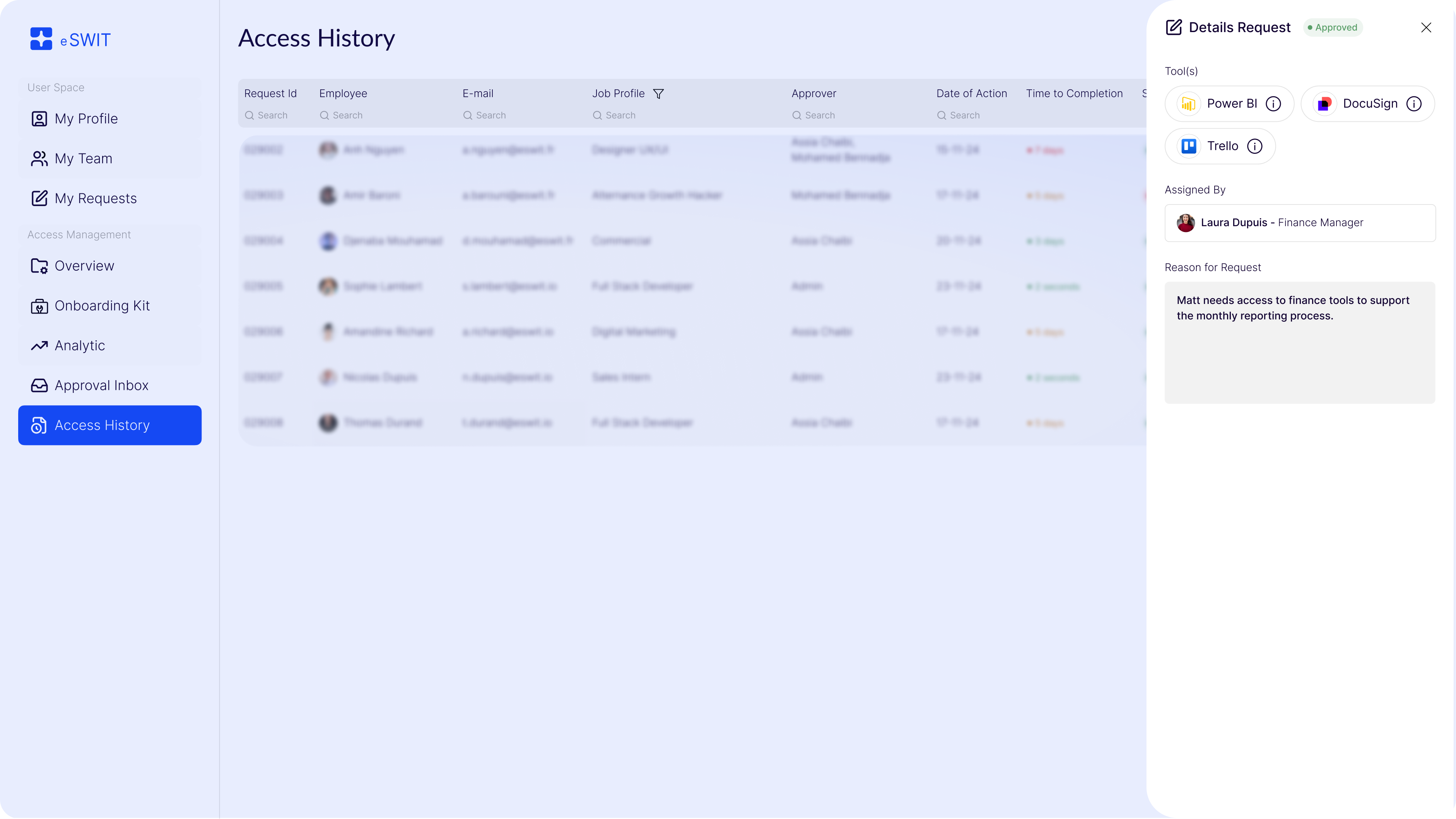Click the Request Id search field
Image resolution: width=1456 pixels, height=819 pixels.
[x=272, y=115]
